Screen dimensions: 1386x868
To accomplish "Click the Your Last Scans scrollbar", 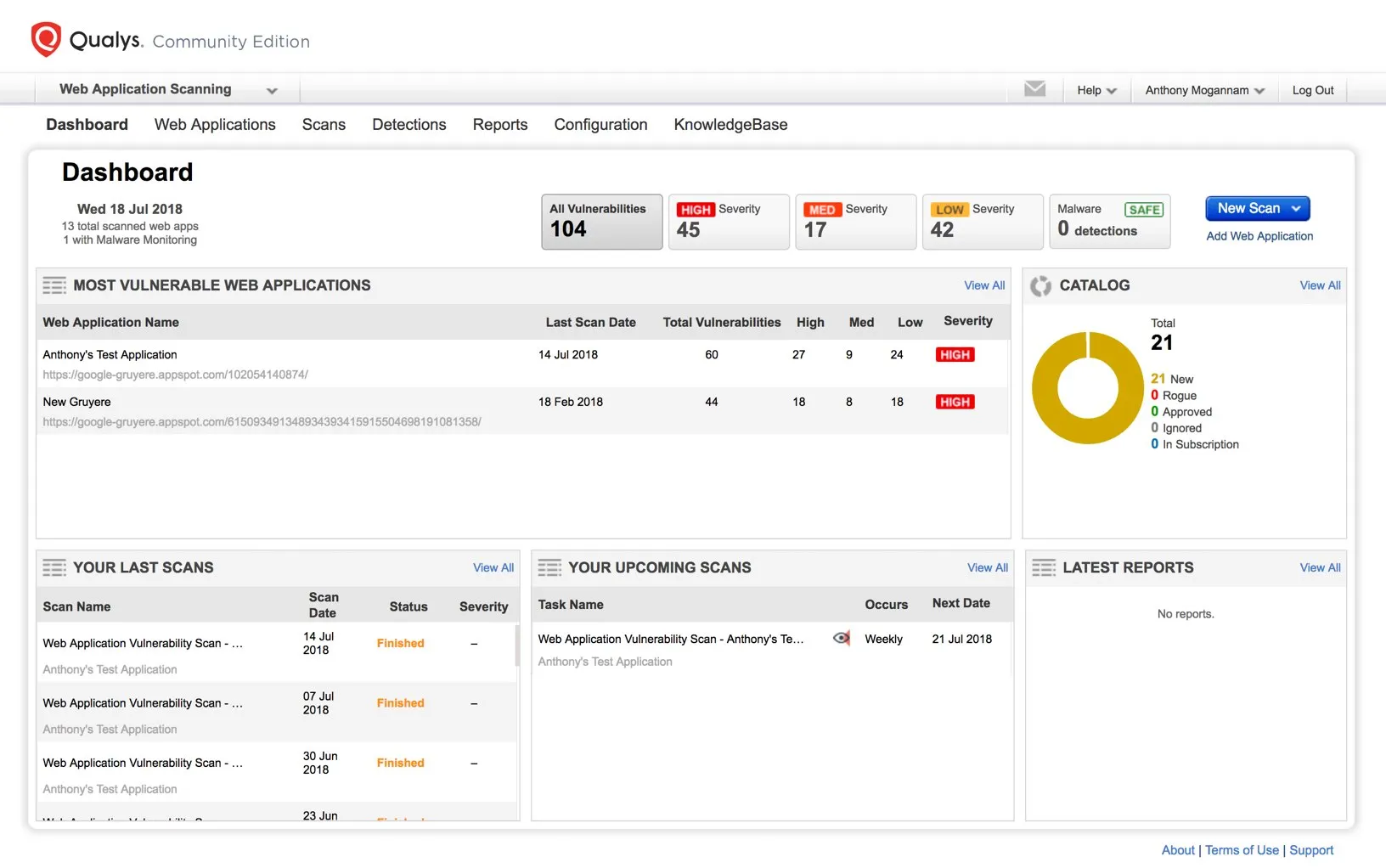I will click(x=516, y=645).
